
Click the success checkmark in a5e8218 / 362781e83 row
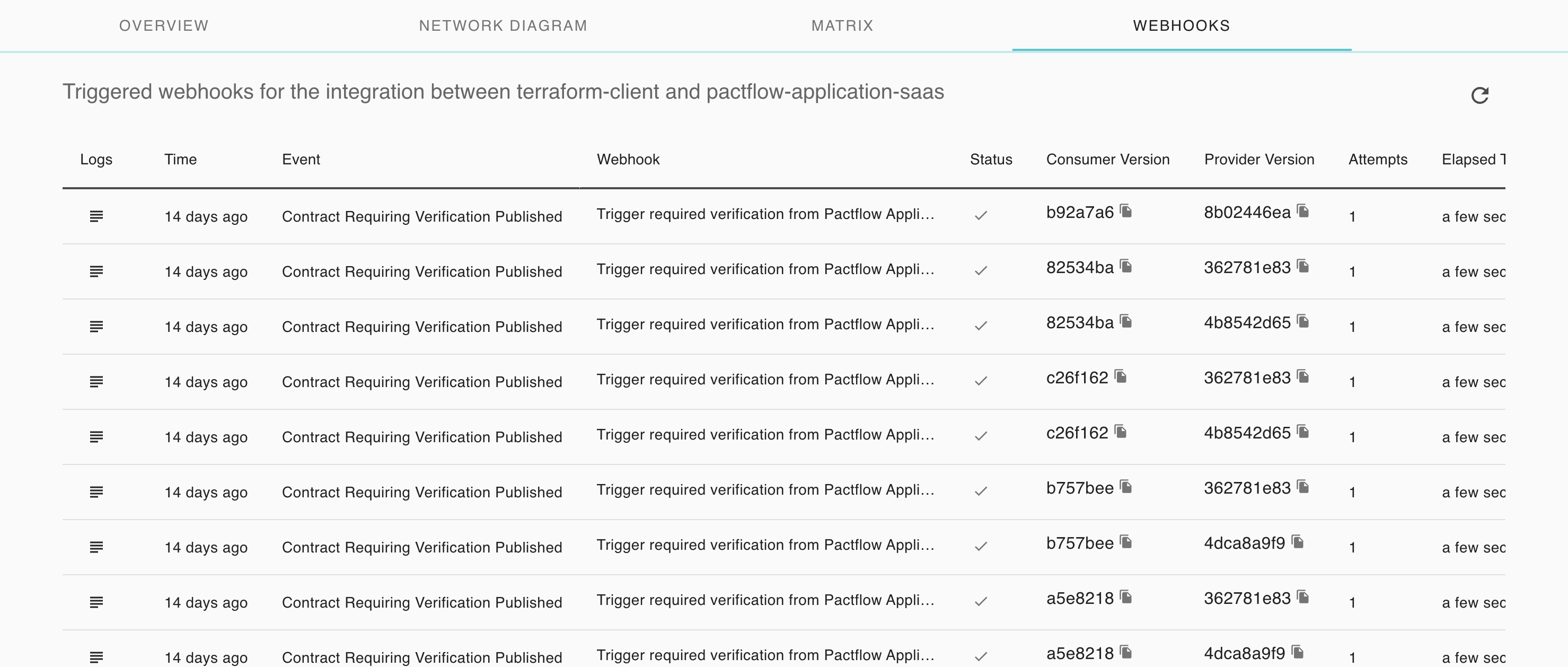(x=981, y=601)
